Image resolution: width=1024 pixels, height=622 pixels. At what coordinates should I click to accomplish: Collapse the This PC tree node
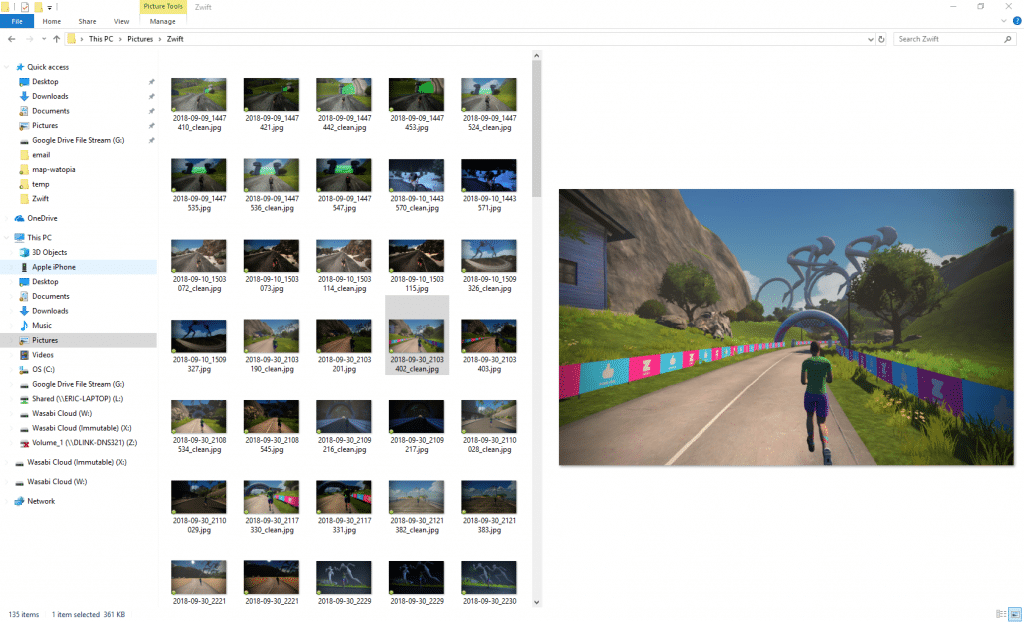pos(8,236)
